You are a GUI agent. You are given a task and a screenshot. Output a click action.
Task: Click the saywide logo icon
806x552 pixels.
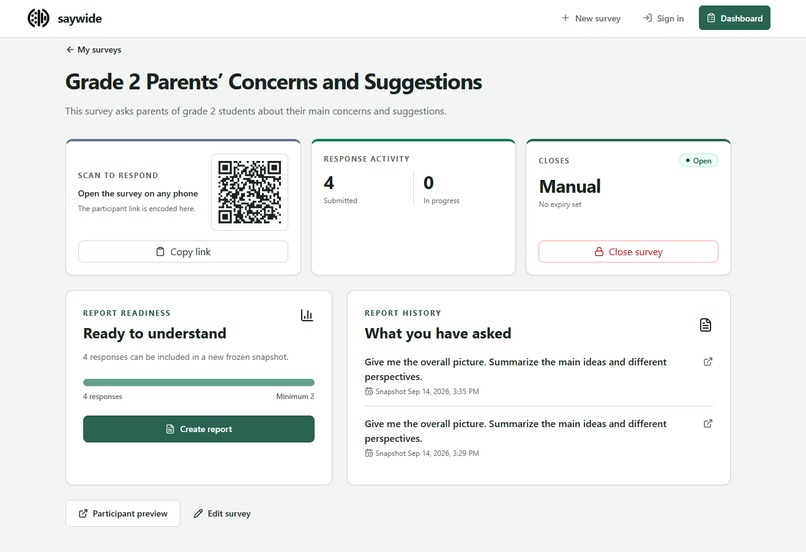click(x=39, y=18)
